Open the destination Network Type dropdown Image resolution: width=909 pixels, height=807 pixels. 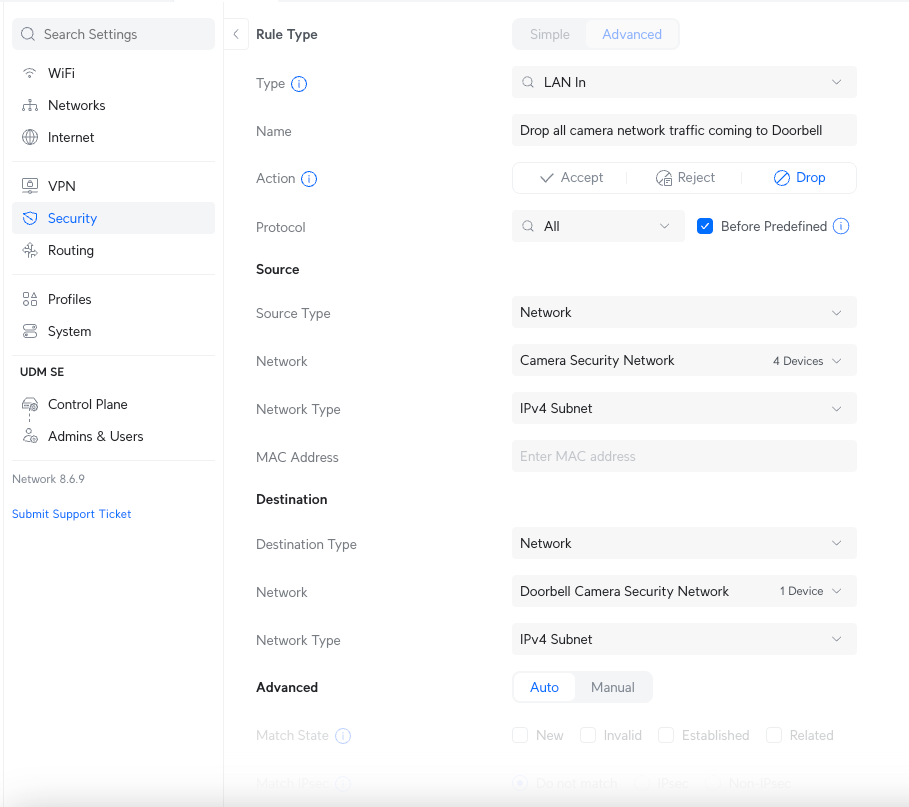point(684,639)
